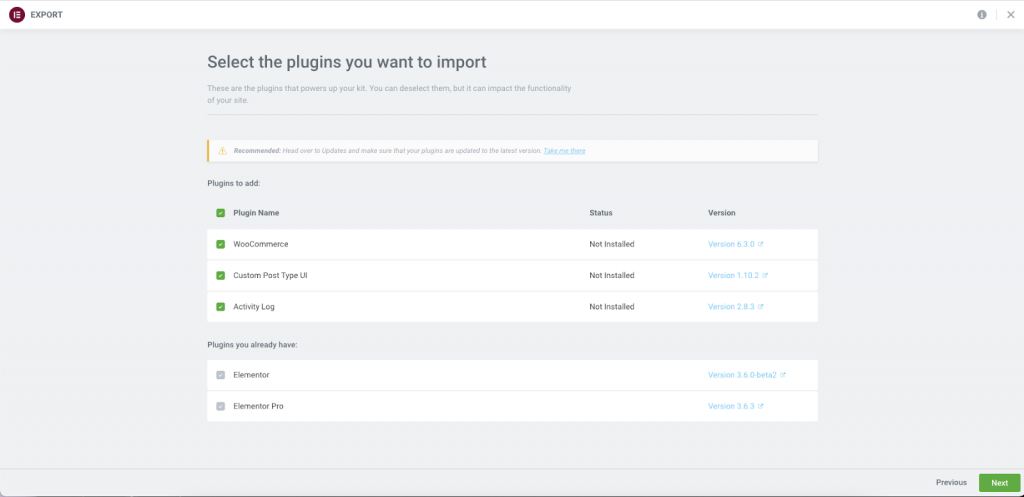Click the Elementor logo icon
Screen dimensions: 1024x497
click(x=16, y=15)
